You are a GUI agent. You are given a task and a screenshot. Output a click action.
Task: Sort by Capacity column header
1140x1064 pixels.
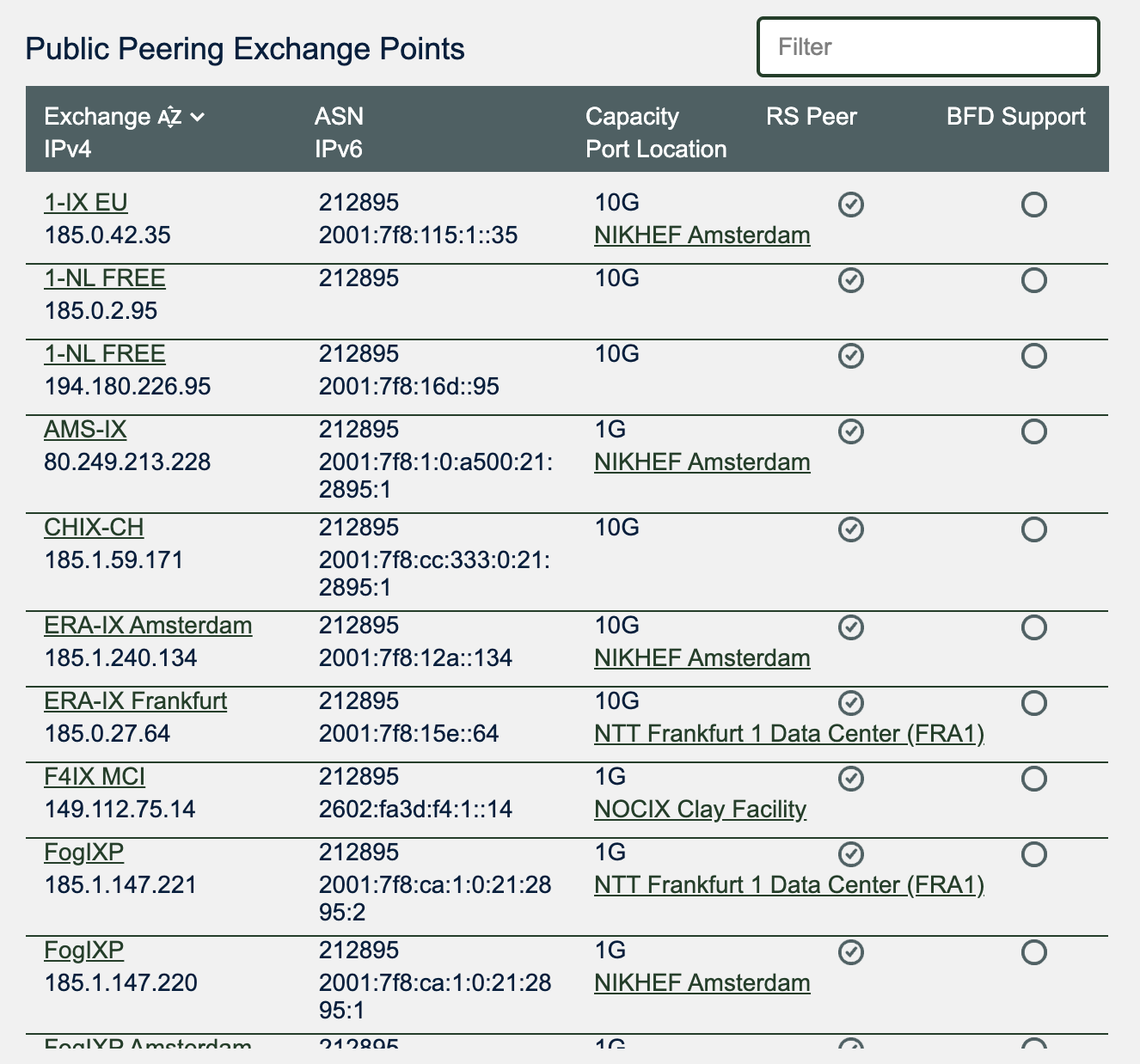(x=632, y=116)
